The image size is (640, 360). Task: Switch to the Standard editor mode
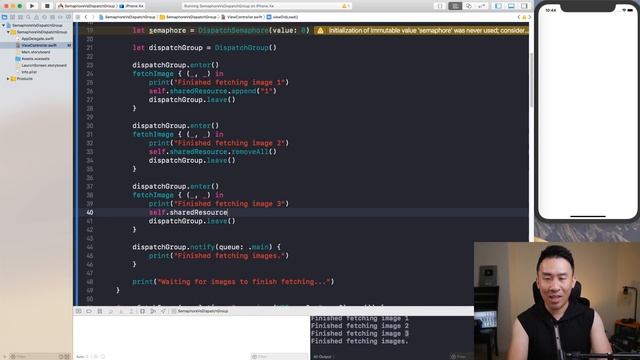pyautogui.click(x=455, y=6)
